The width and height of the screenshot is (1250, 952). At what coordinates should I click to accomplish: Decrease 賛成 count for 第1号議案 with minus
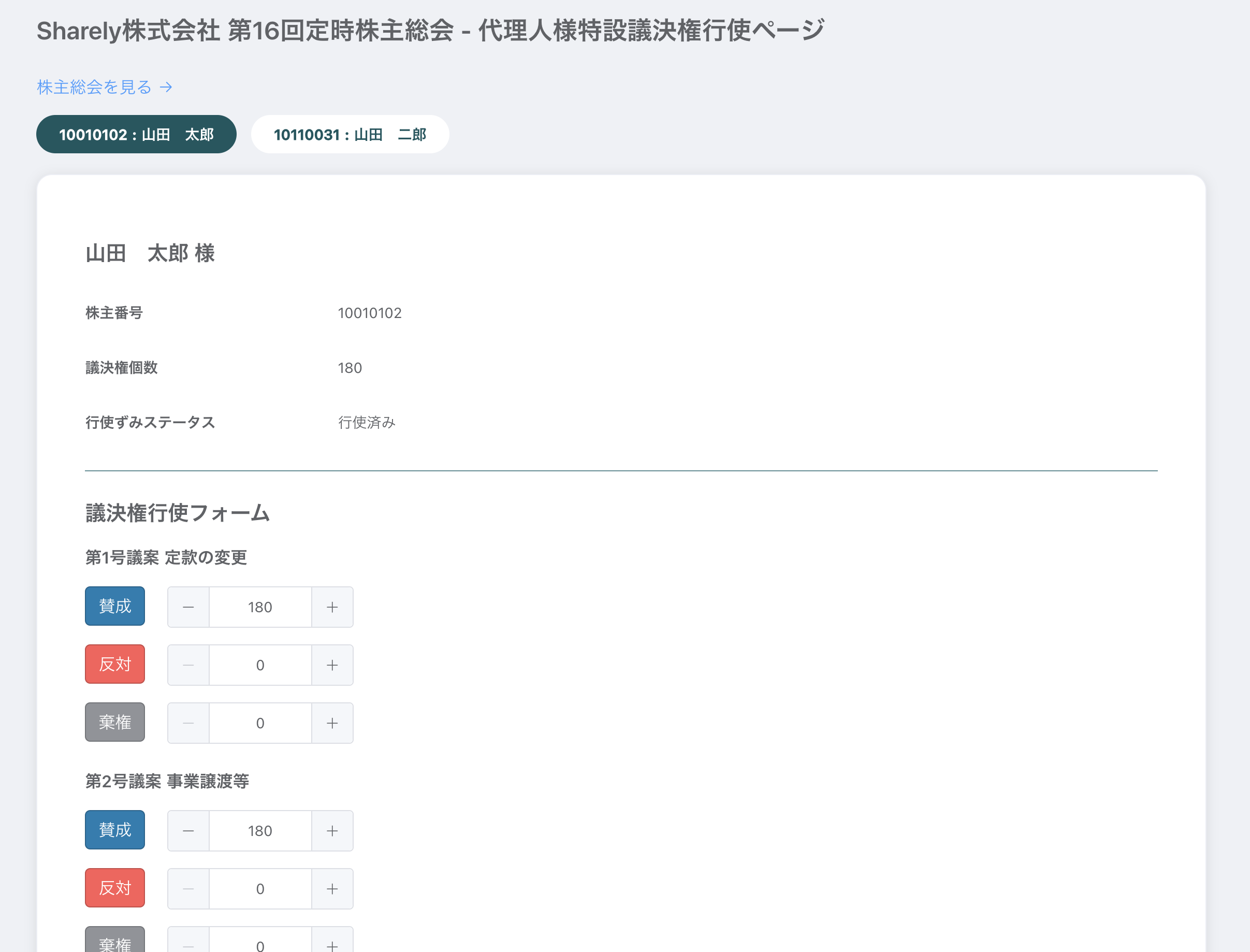coord(188,607)
